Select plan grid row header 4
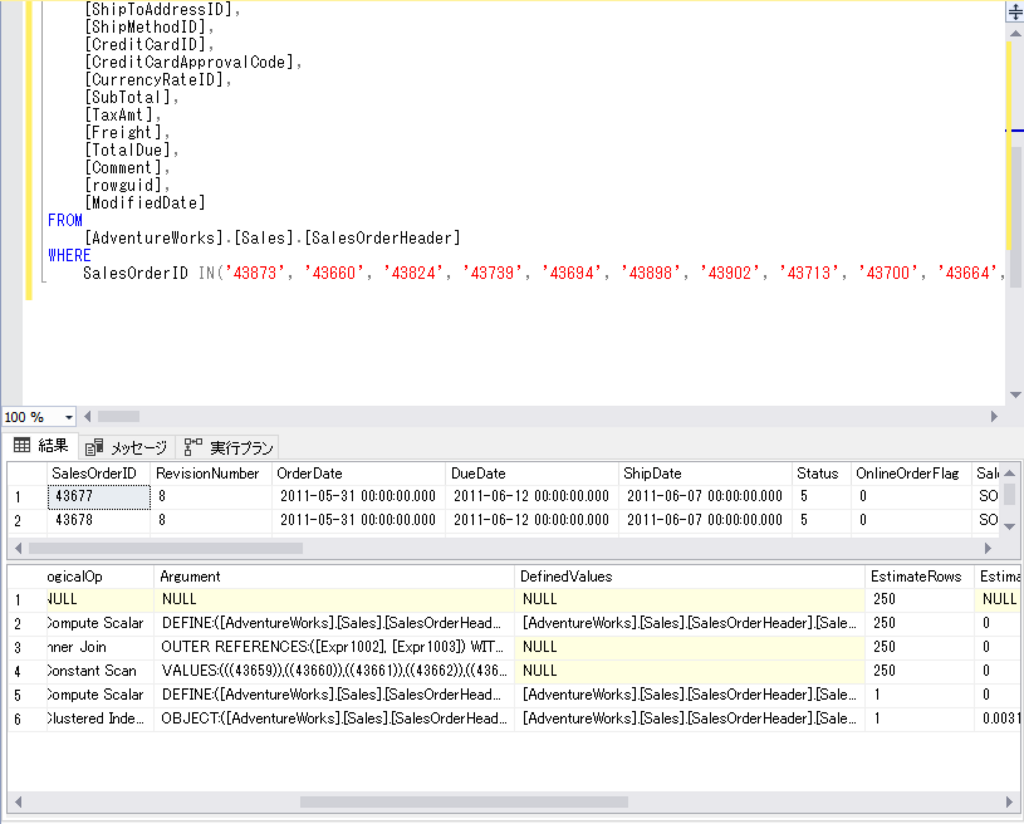 (27, 671)
